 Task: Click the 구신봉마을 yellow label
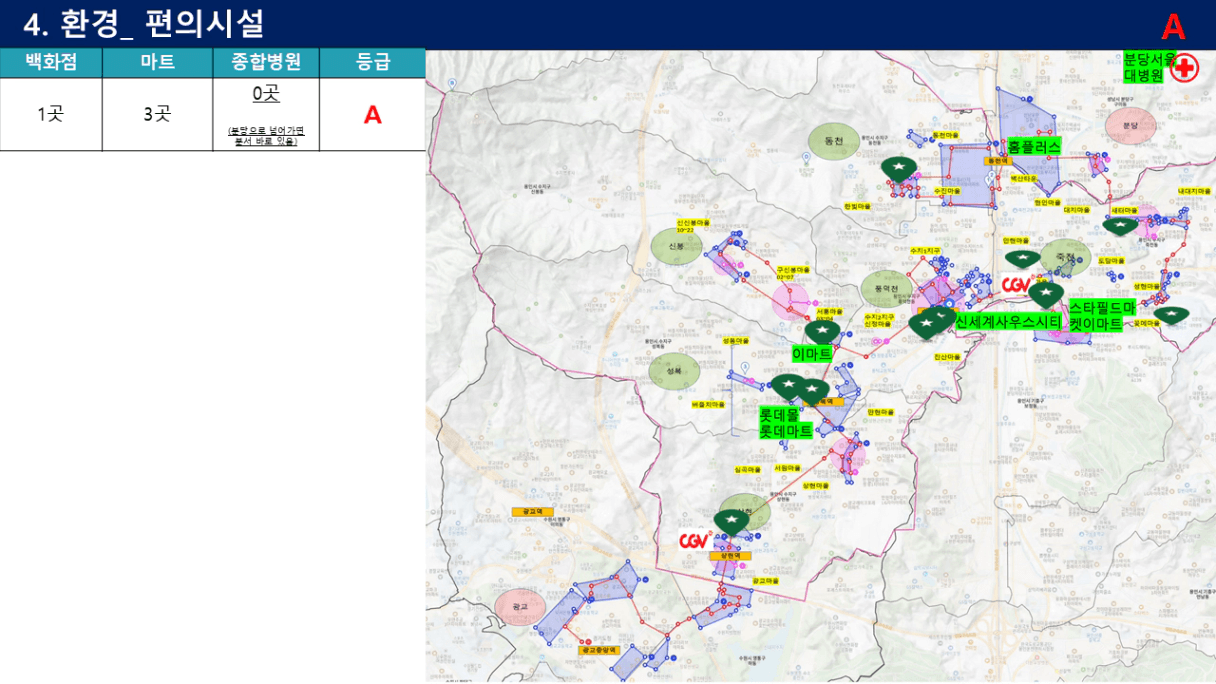click(x=793, y=272)
